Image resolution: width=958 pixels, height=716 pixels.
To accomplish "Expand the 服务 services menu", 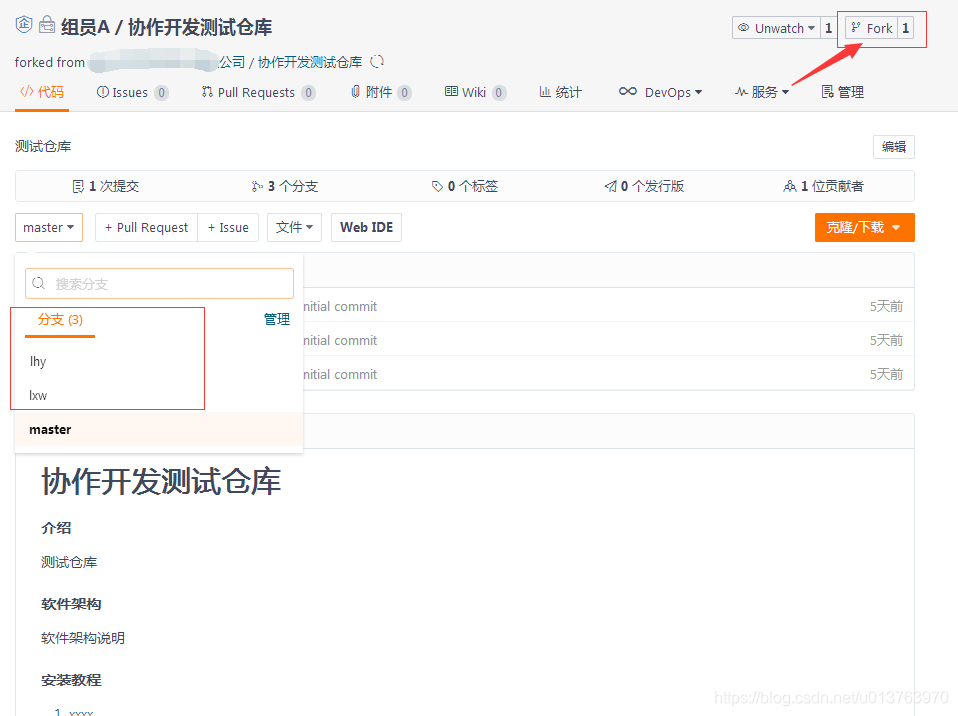I will [762, 92].
